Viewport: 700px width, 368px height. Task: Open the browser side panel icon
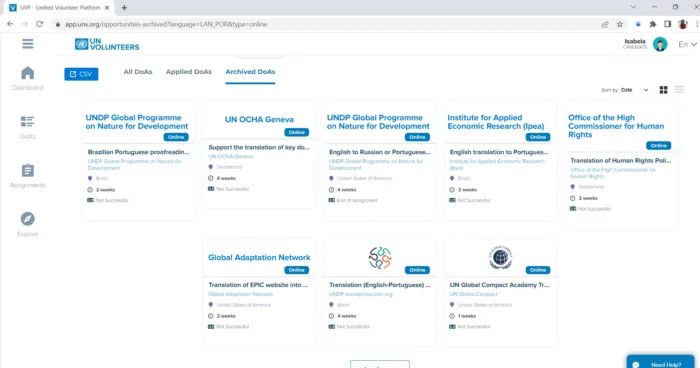click(667, 24)
